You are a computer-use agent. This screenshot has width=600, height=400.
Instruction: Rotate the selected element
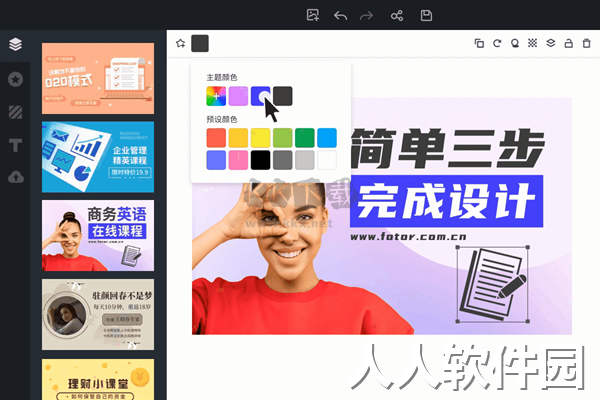[x=497, y=43]
